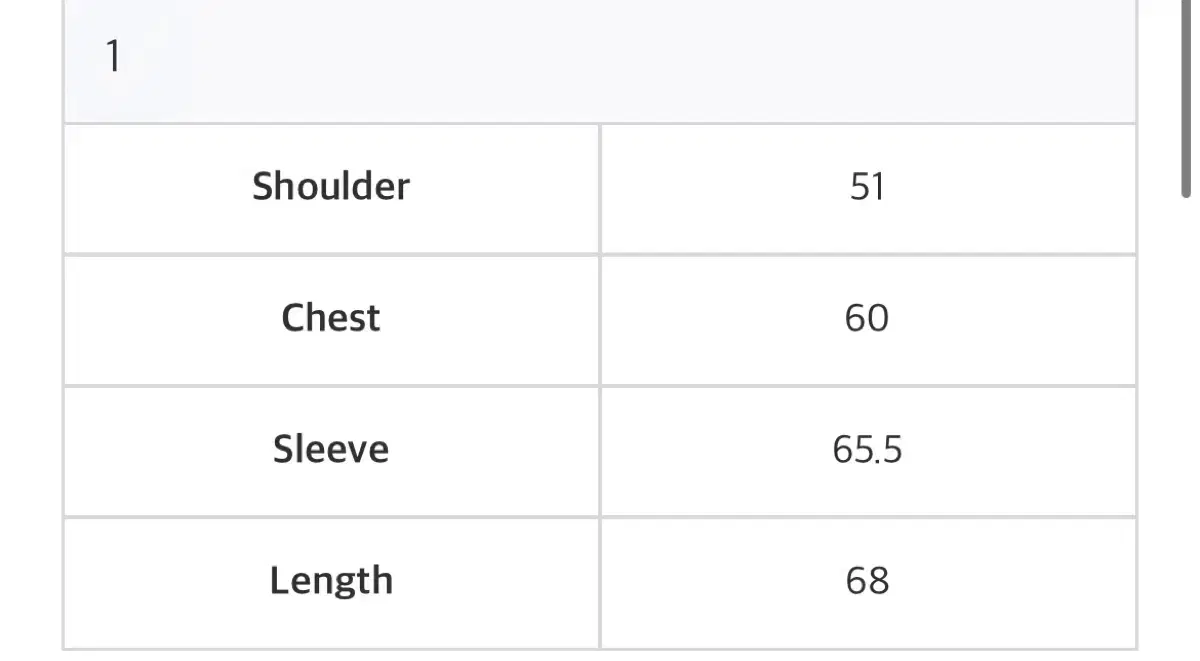The width and height of the screenshot is (1200, 661).
Task: Click the vertical scrollbar thumb
Action: (1187, 100)
